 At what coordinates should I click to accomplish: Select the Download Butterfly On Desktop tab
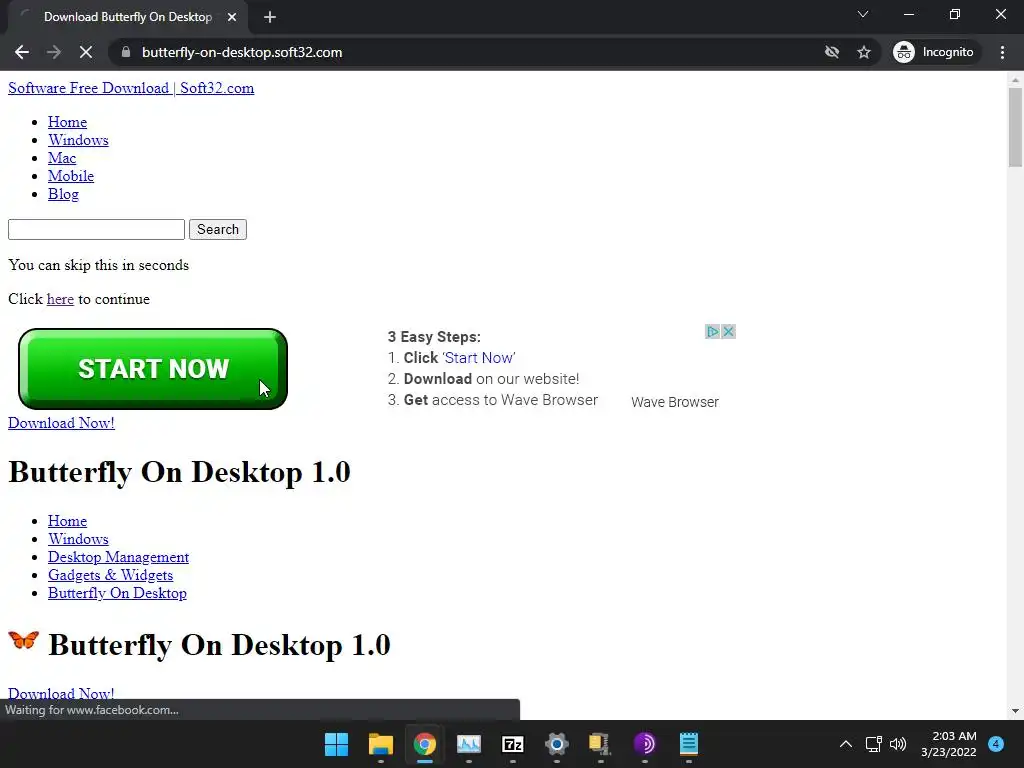pos(128,17)
